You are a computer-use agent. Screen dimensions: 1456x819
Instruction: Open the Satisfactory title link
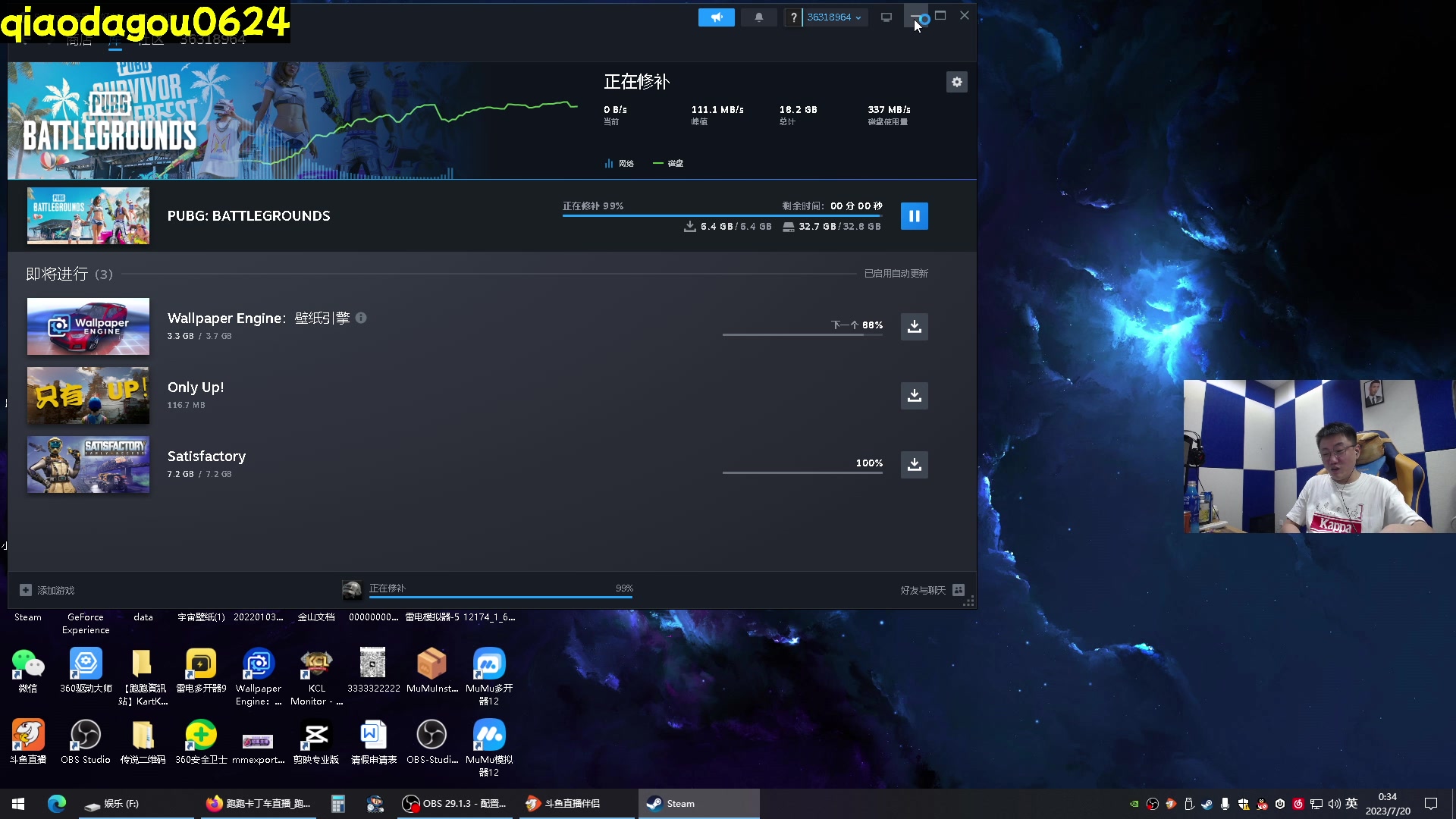pos(206,456)
